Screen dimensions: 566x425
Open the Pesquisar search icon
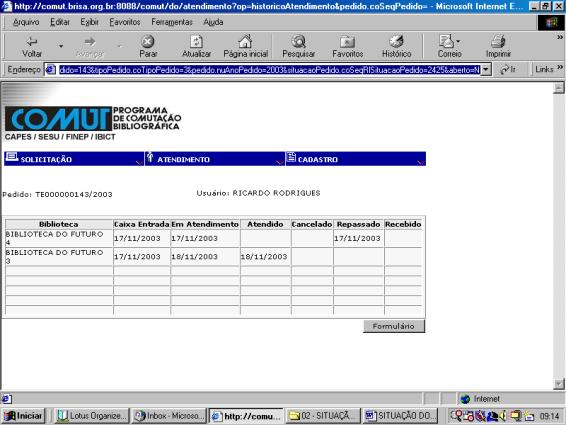(299, 42)
